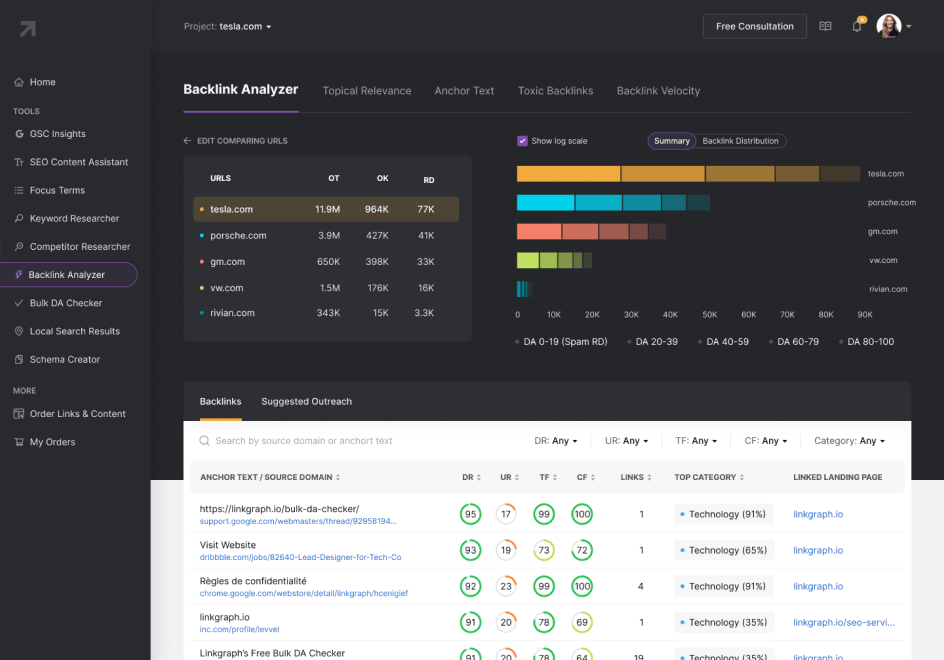Open the Project tesla.com dropdown
The image size is (944, 660).
[x=228, y=26]
